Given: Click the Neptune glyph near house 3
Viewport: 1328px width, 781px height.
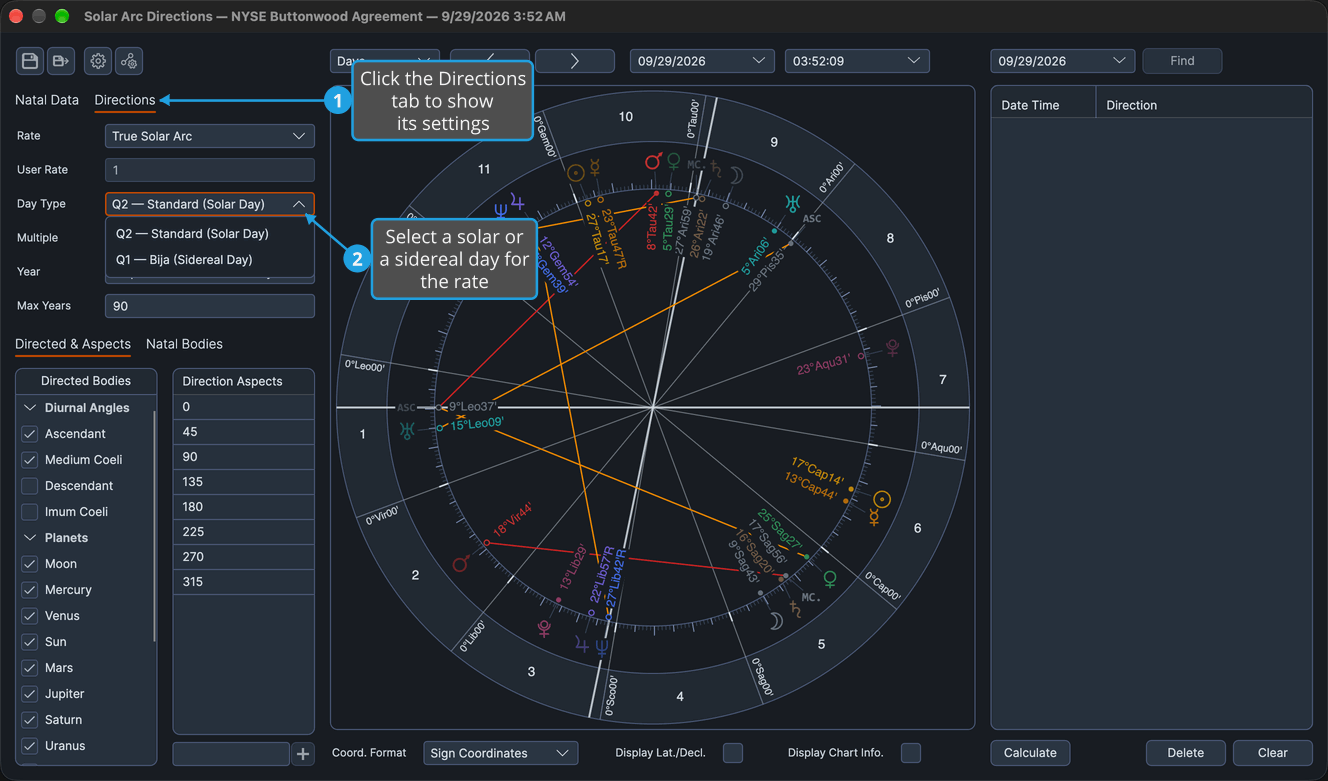Looking at the screenshot, I should (x=601, y=647).
